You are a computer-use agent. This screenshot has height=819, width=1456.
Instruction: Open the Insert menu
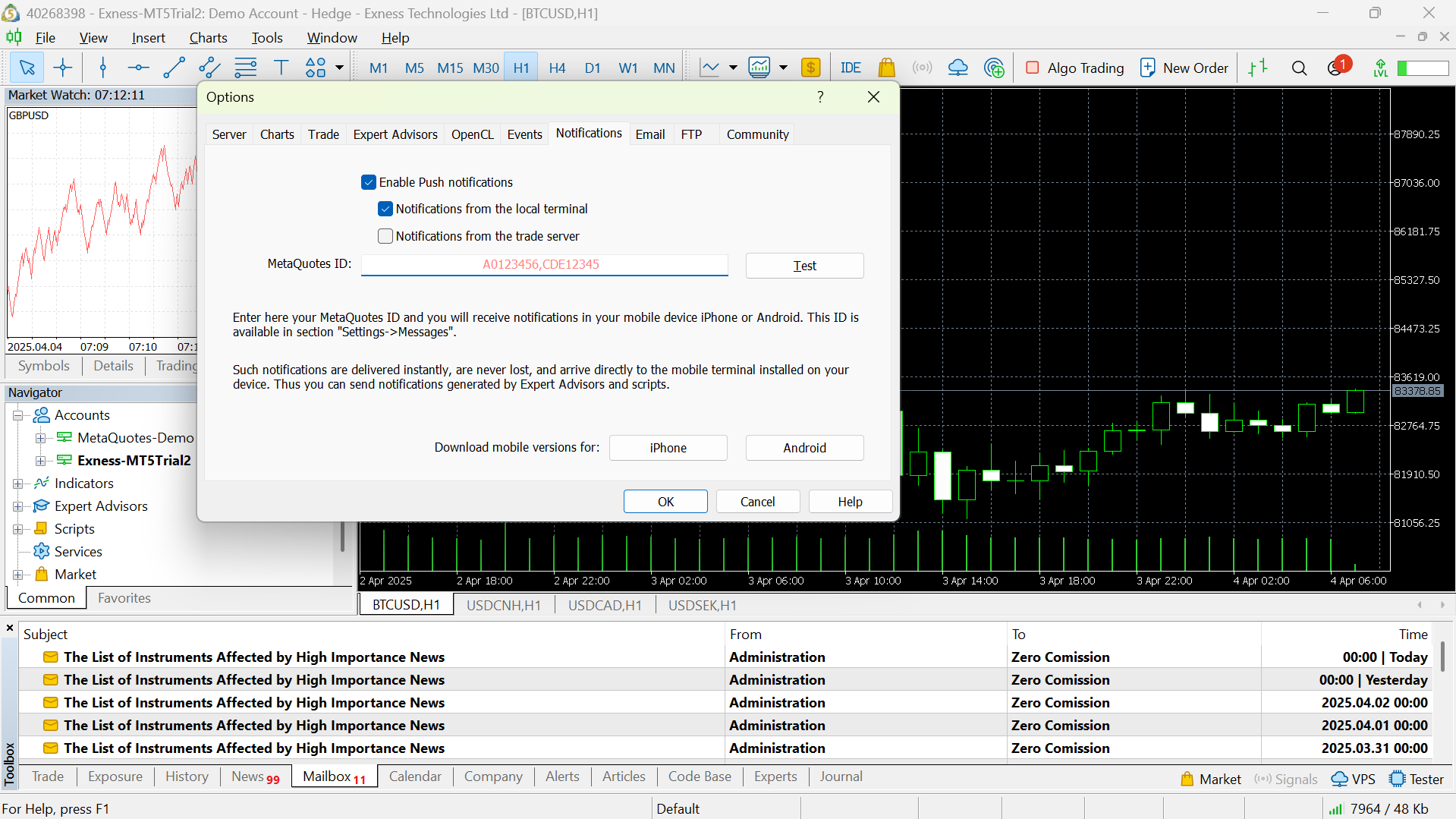tap(148, 37)
